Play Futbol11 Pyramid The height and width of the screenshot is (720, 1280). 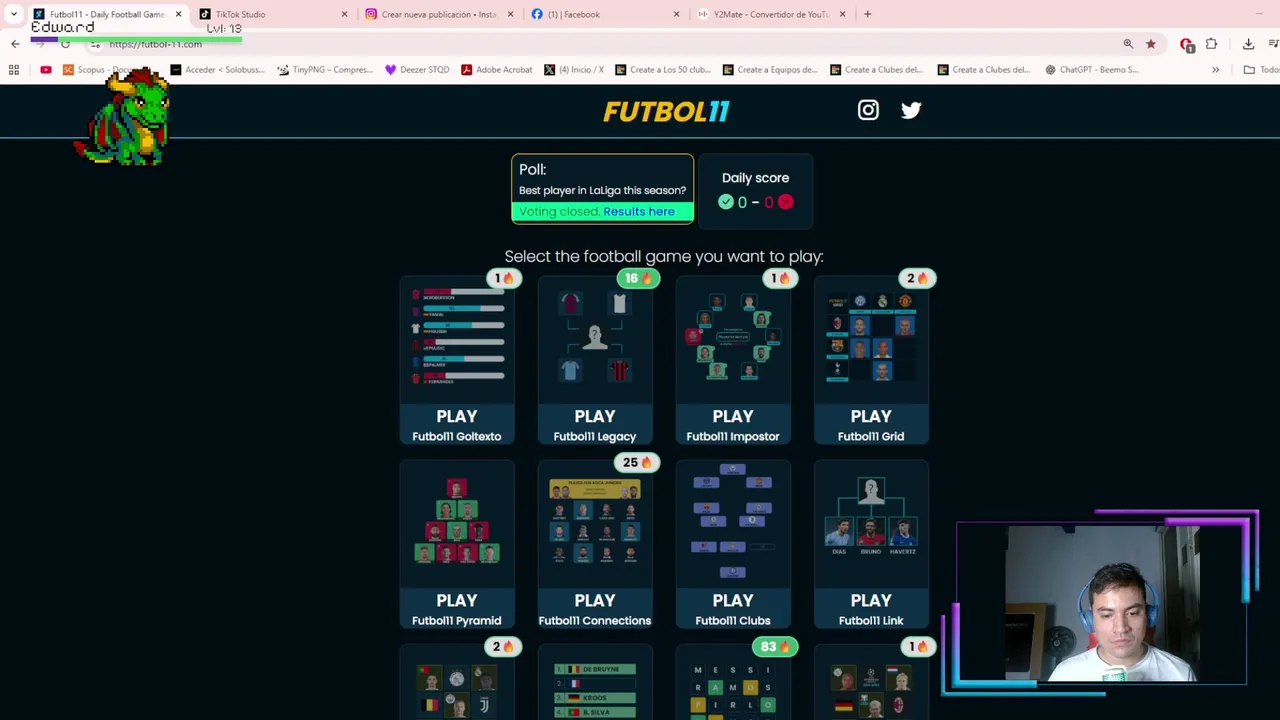pos(457,609)
